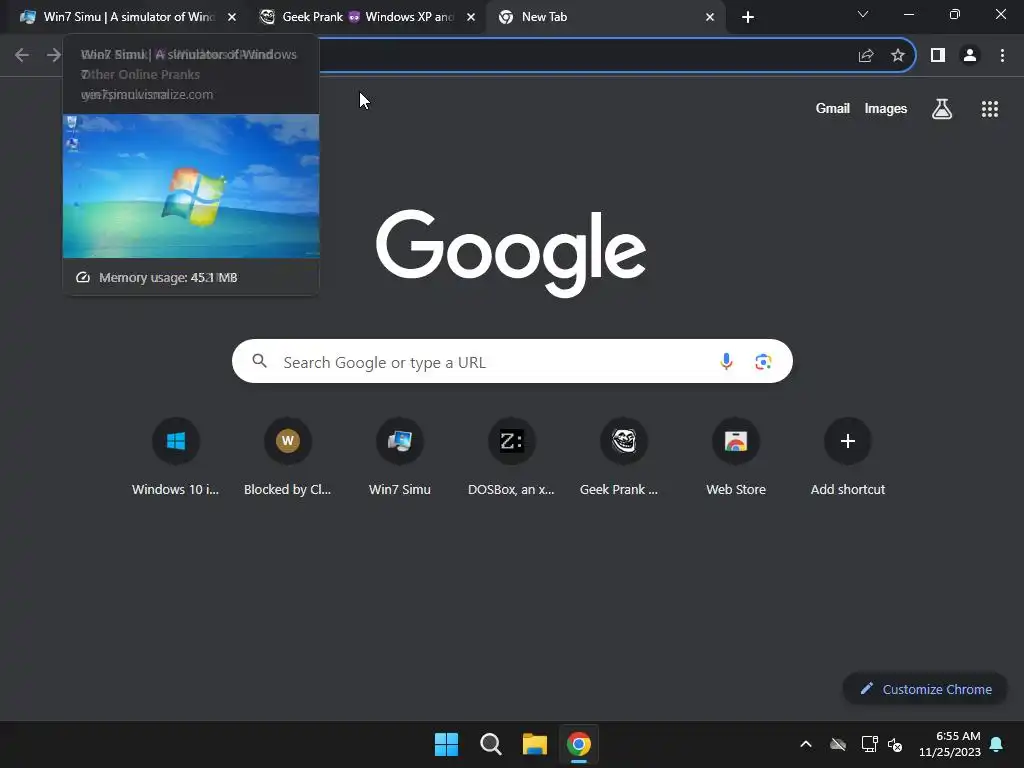The width and height of the screenshot is (1024, 768).
Task: Open the Windows Start menu
Action: click(447, 744)
